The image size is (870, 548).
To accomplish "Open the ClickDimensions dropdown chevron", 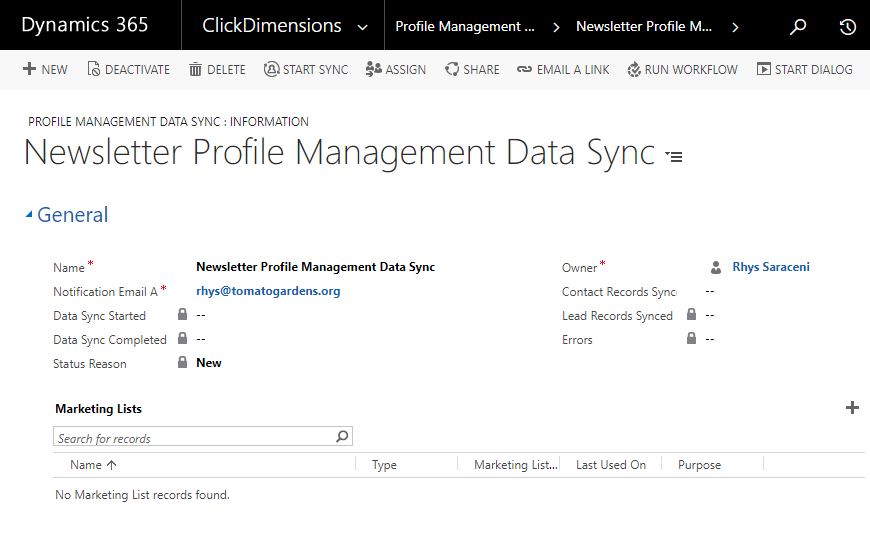I will 362,27.
